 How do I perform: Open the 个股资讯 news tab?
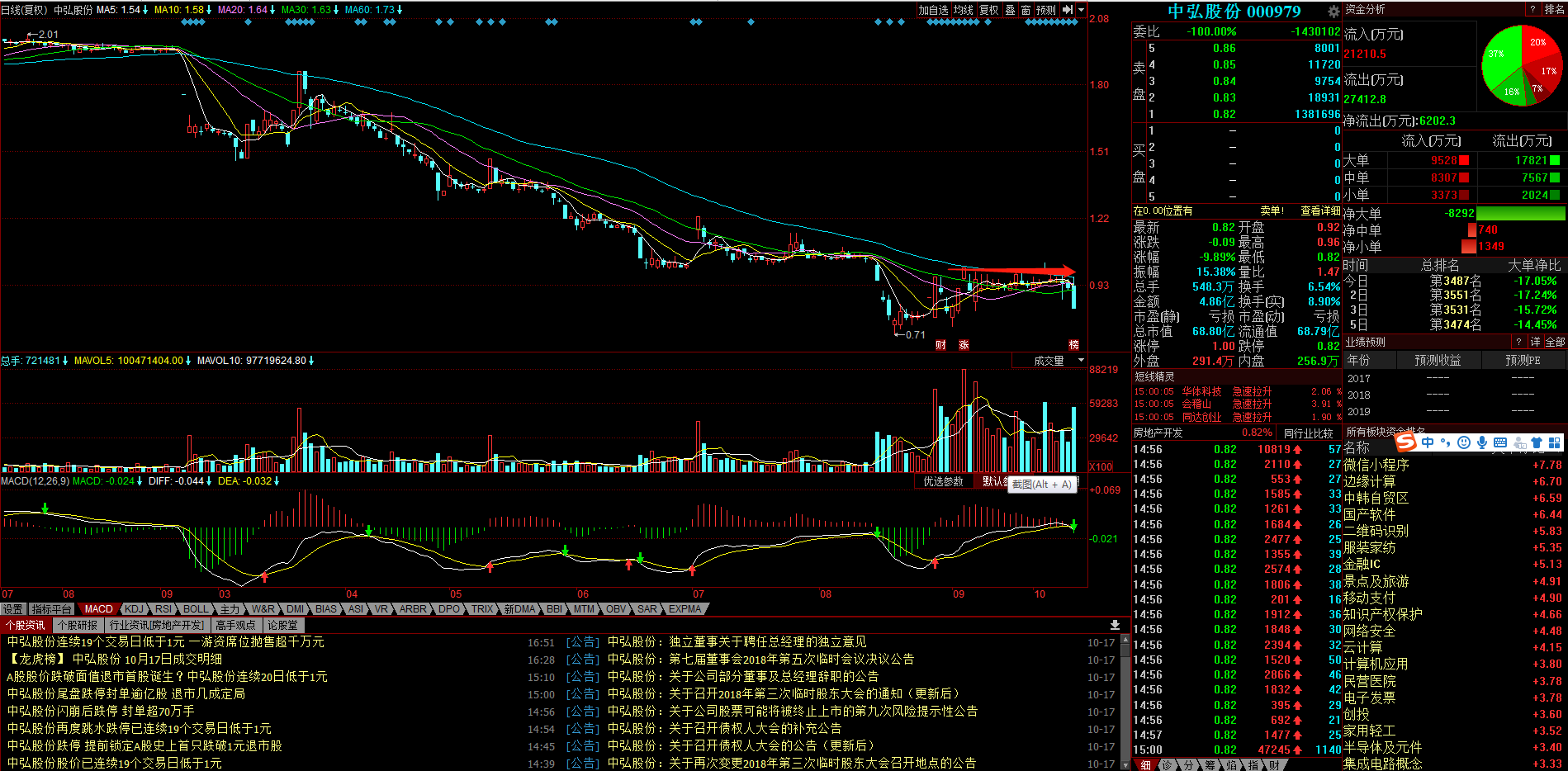click(26, 626)
